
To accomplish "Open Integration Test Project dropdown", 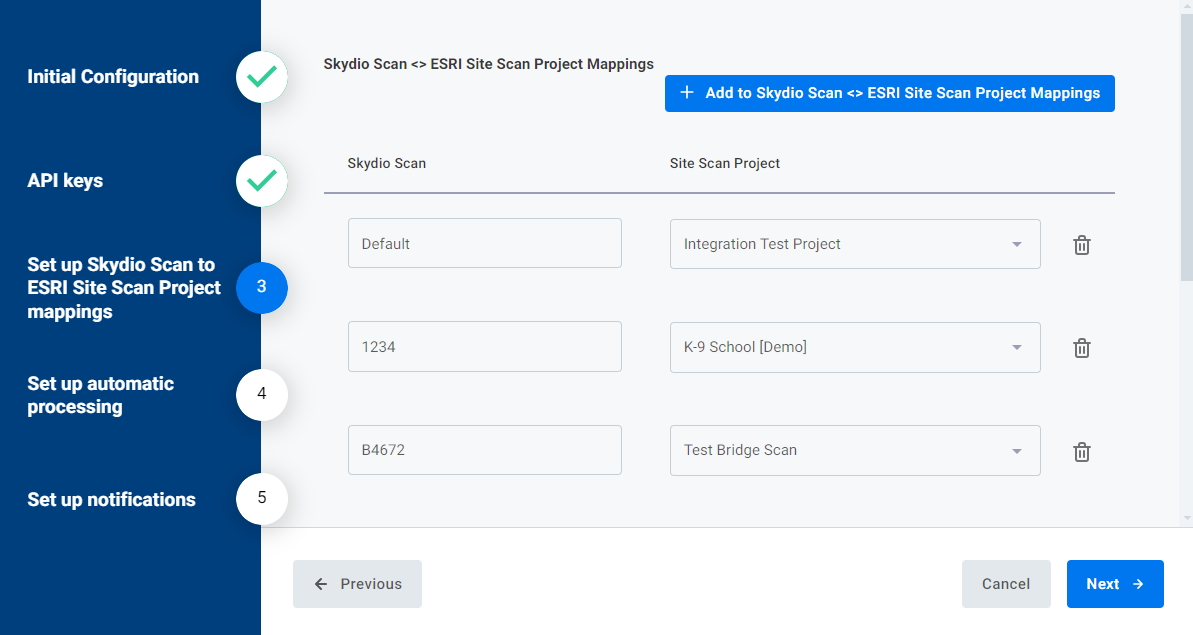I will 854,244.
